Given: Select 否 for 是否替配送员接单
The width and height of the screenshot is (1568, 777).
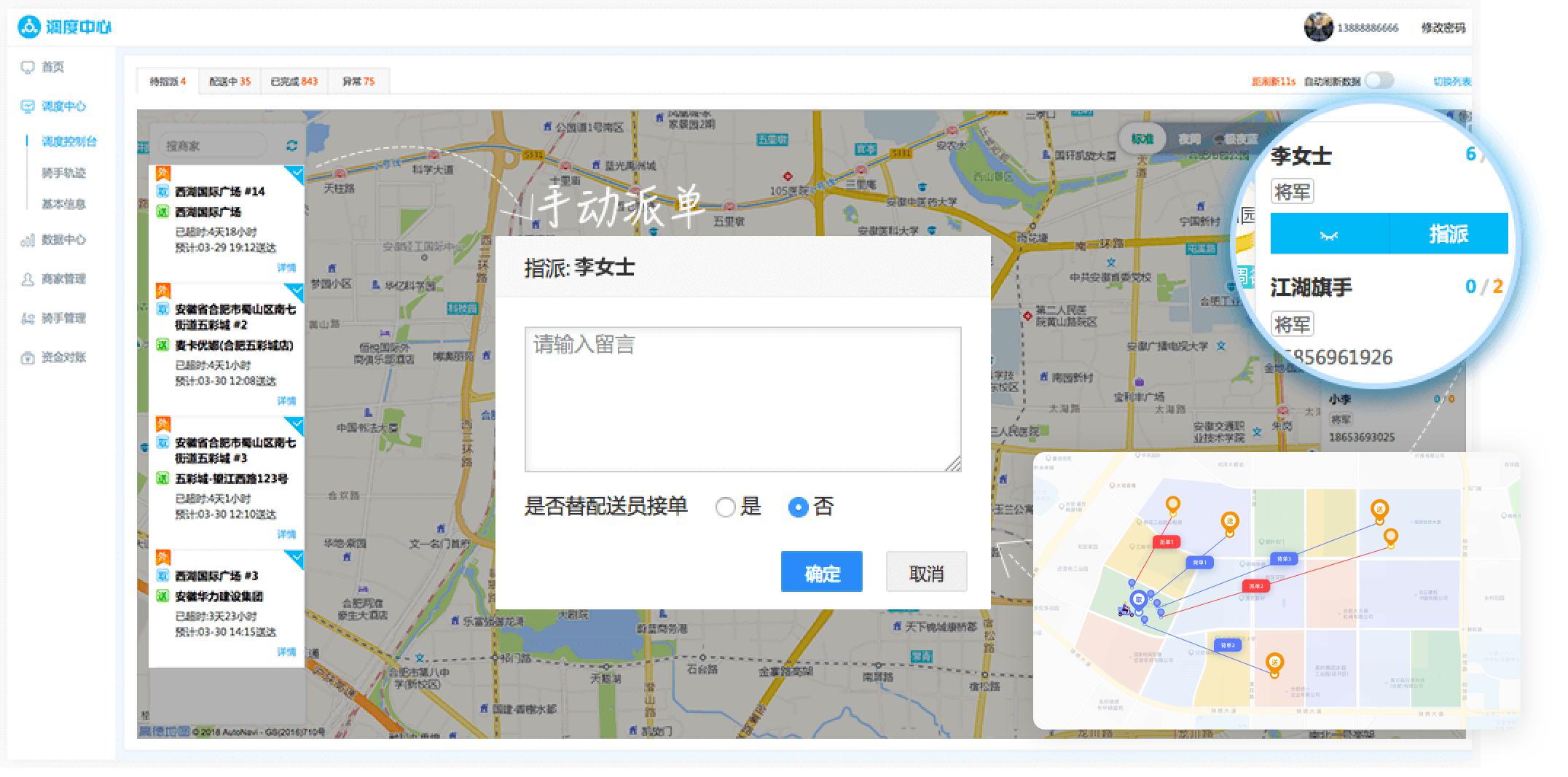Looking at the screenshot, I should (x=798, y=507).
